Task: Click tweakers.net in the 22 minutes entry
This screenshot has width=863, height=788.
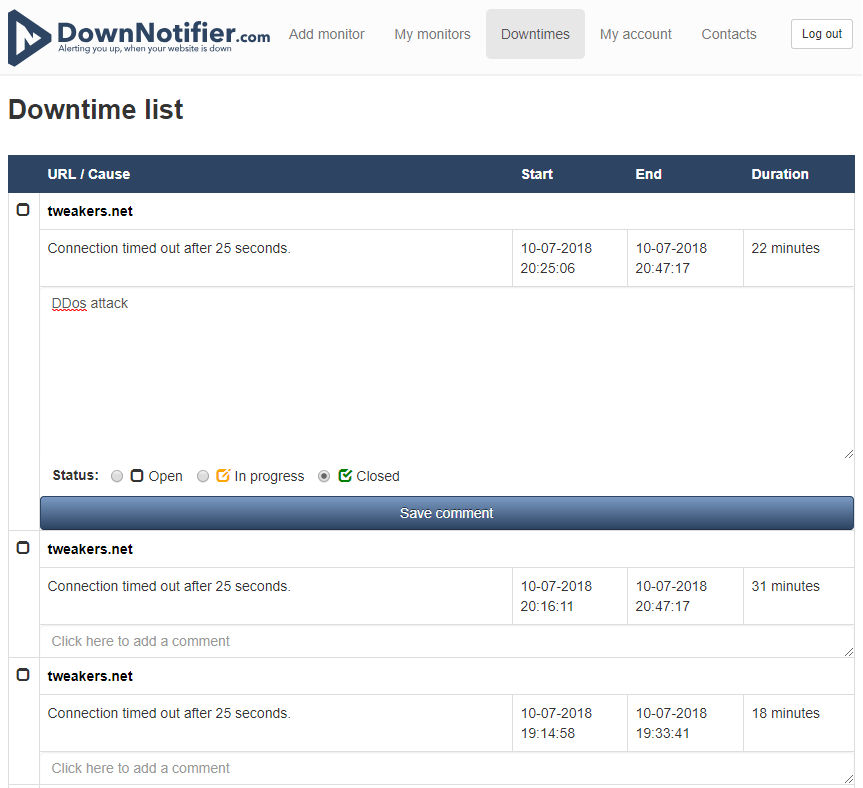Action: [x=90, y=211]
